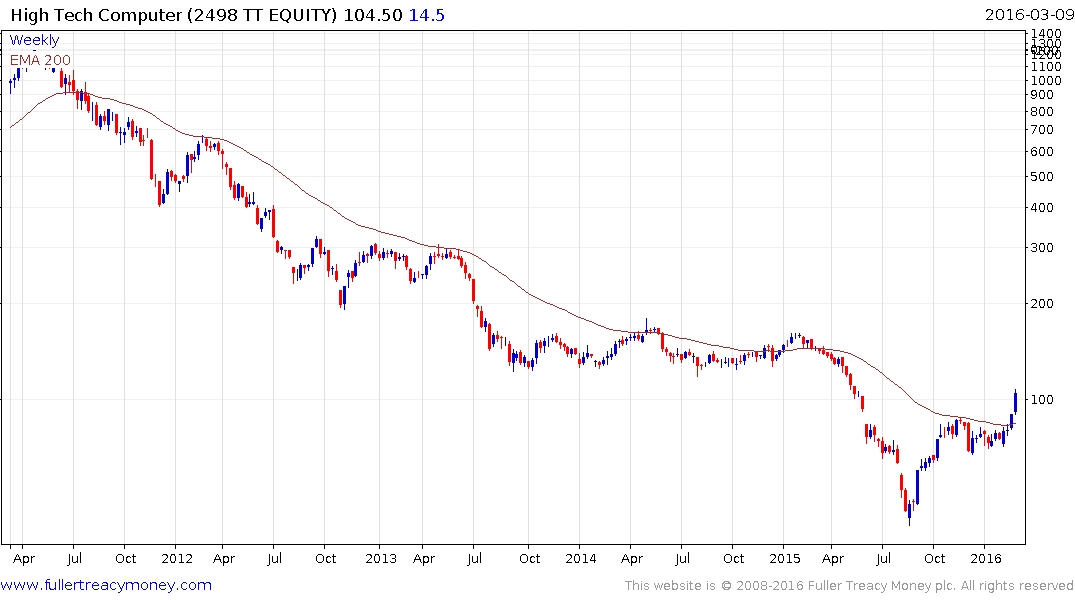1075x600 pixels.
Task: Click the 1100 price axis label
Action: tap(1046, 67)
